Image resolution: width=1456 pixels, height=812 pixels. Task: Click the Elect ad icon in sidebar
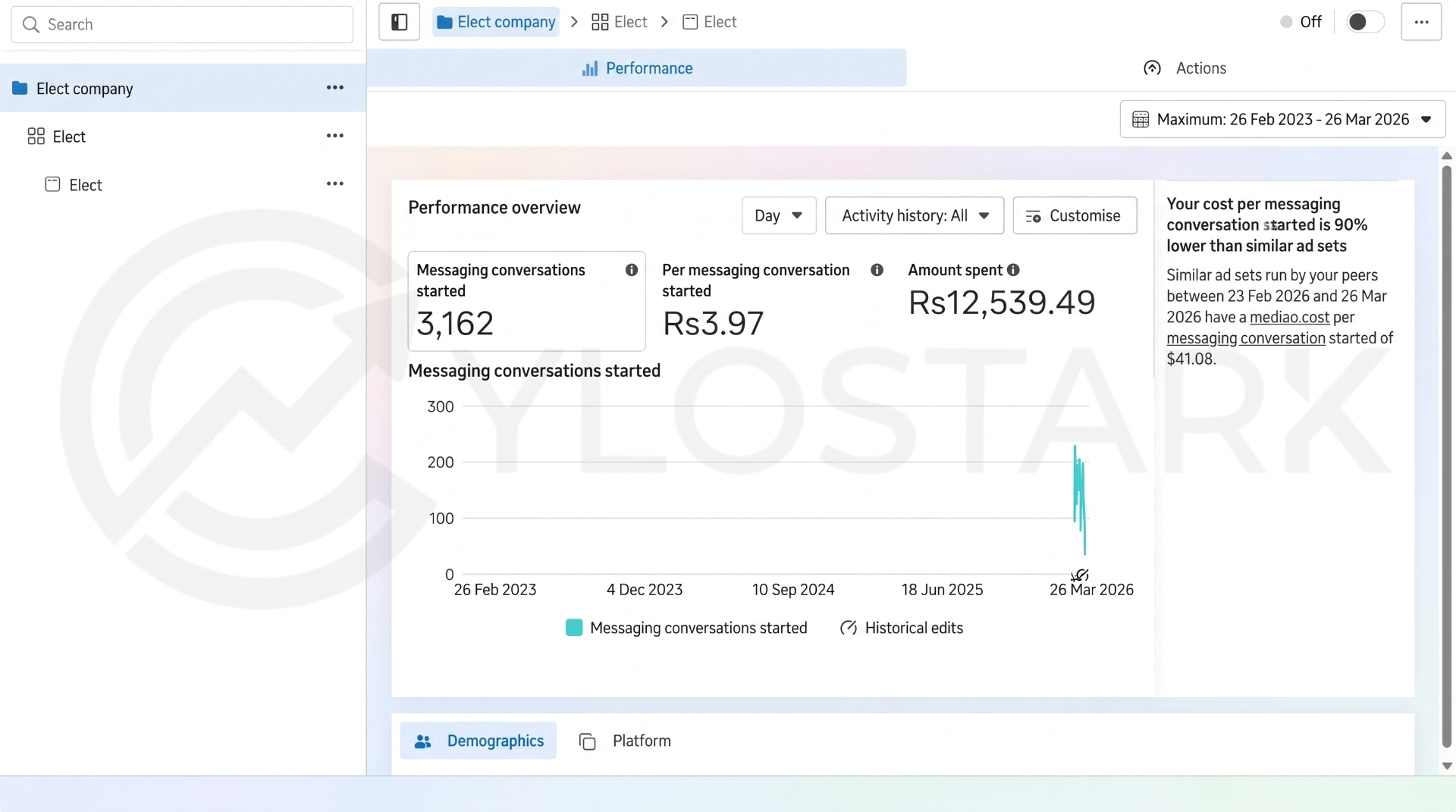52,184
